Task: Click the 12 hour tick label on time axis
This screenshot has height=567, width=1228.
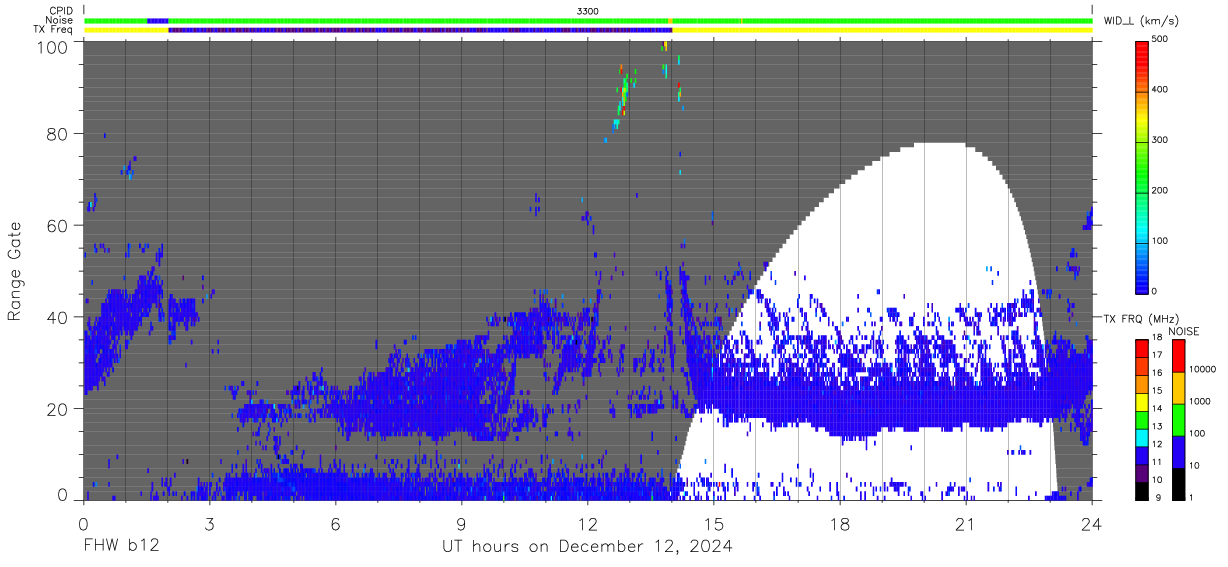Action: pyautogui.click(x=588, y=524)
